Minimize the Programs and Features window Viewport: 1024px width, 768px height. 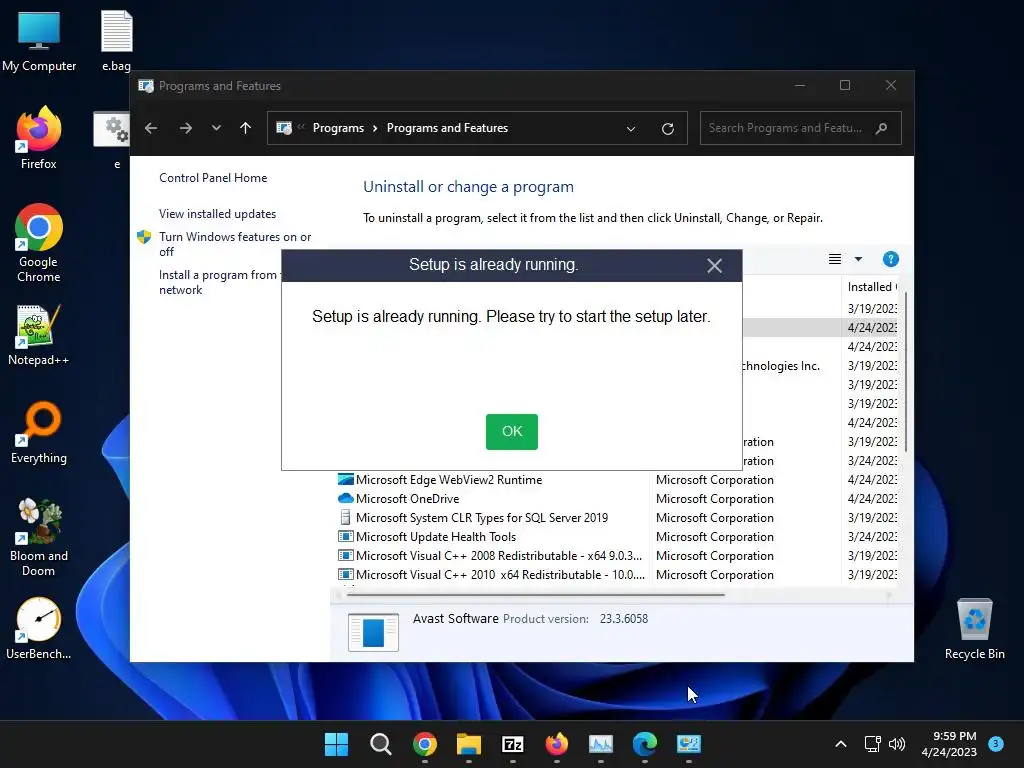pos(799,86)
